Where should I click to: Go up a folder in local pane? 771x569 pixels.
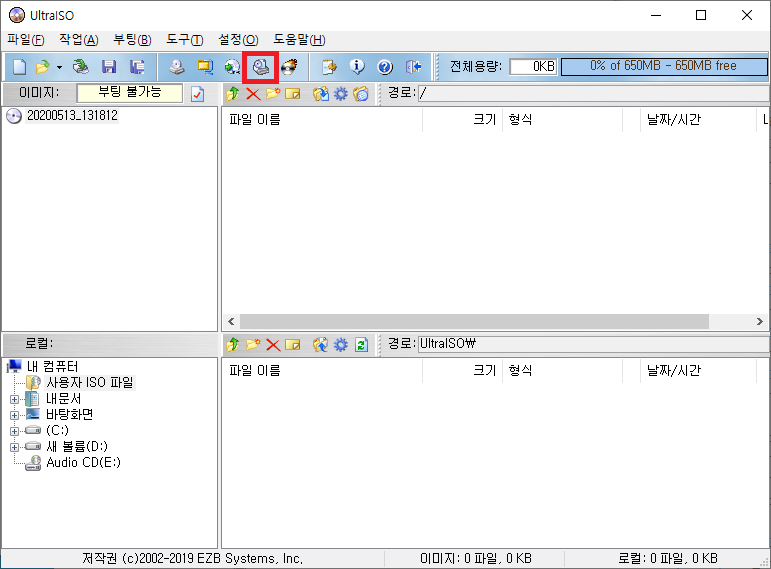click(x=233, y=345)
